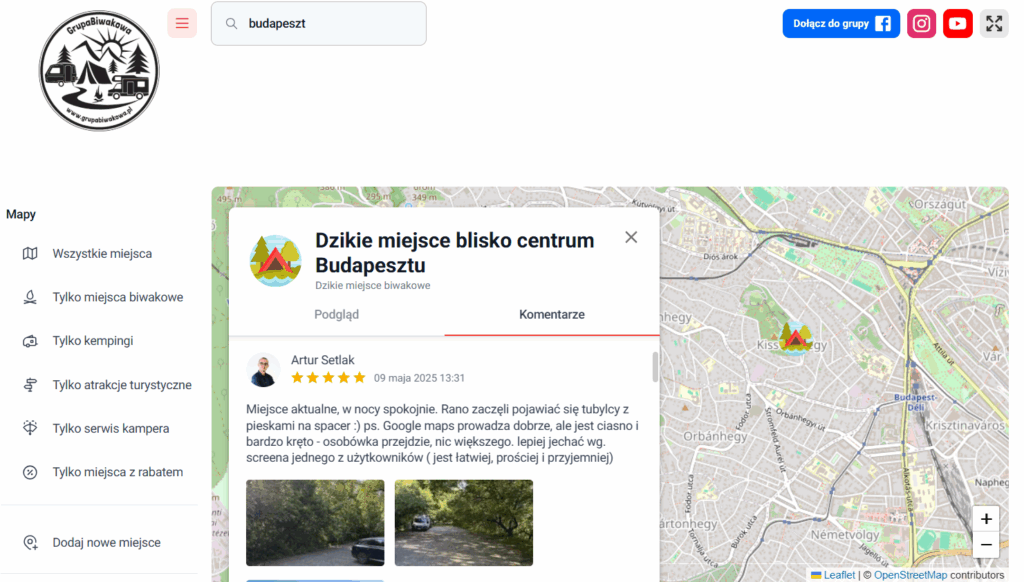1024x582 pixels.
Task: Open the Instagram profile icon
Action: [921, 22]
